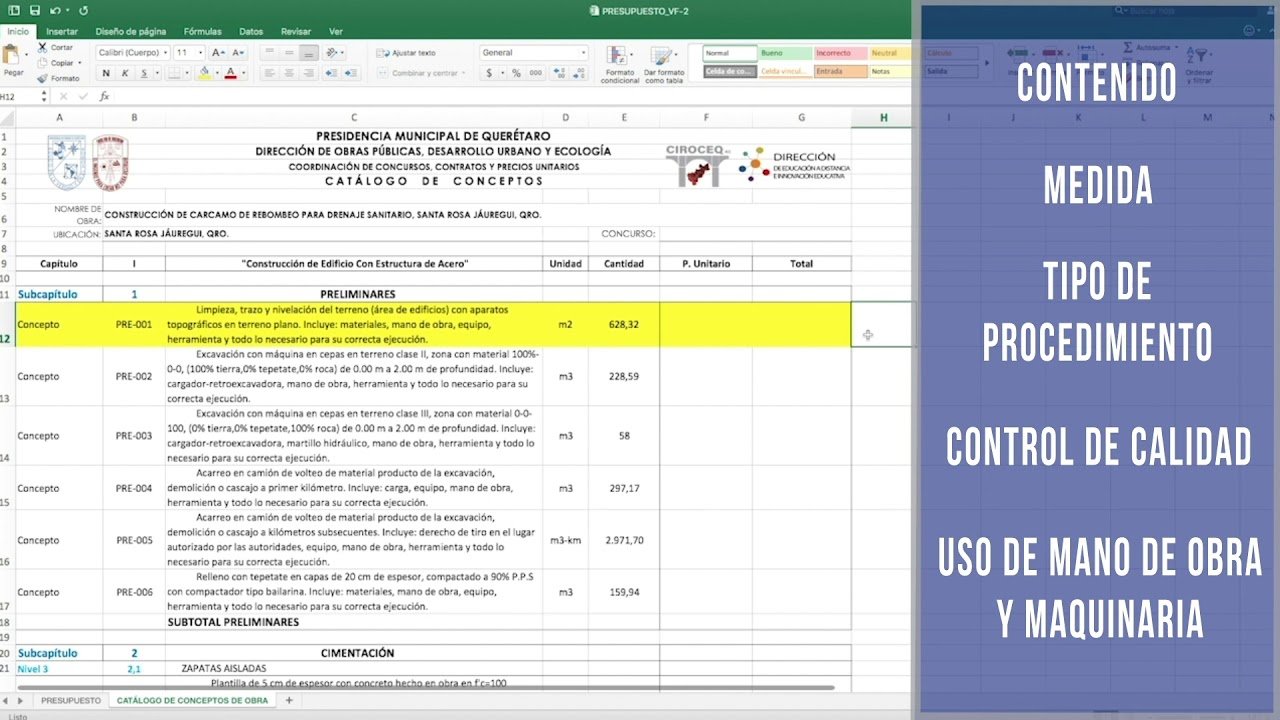Click the Save icon in title bar
This screenshot has height=720, width=1280.
tap(35, 11)
